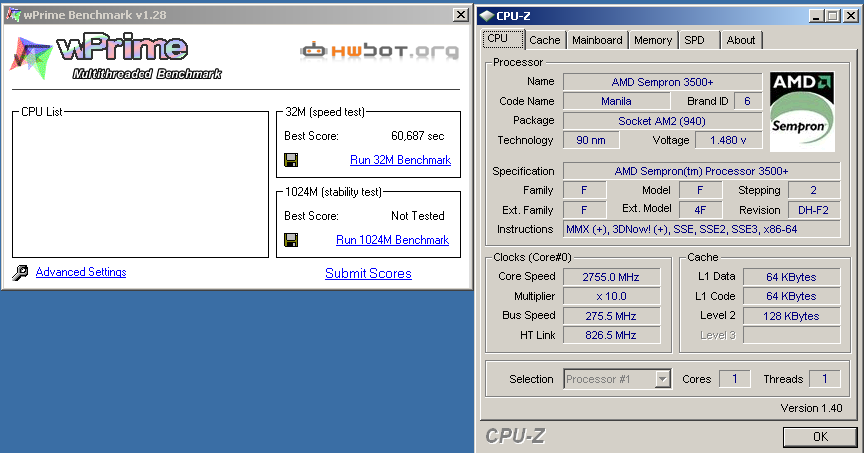The height and width of the screenshot is (453, 864).
Task: Open Advanced Settings link
Action: (x=81, y=272)
